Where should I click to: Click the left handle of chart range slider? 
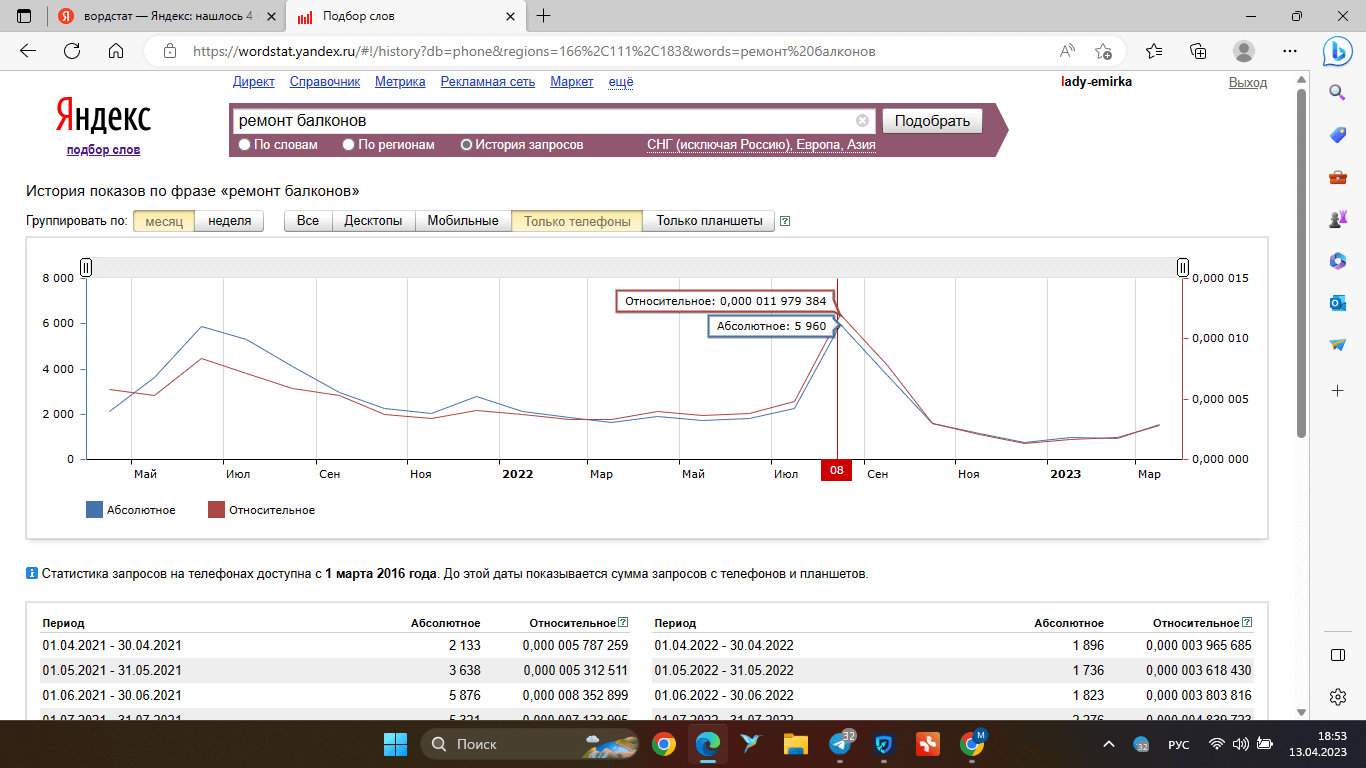click(86, 267)
